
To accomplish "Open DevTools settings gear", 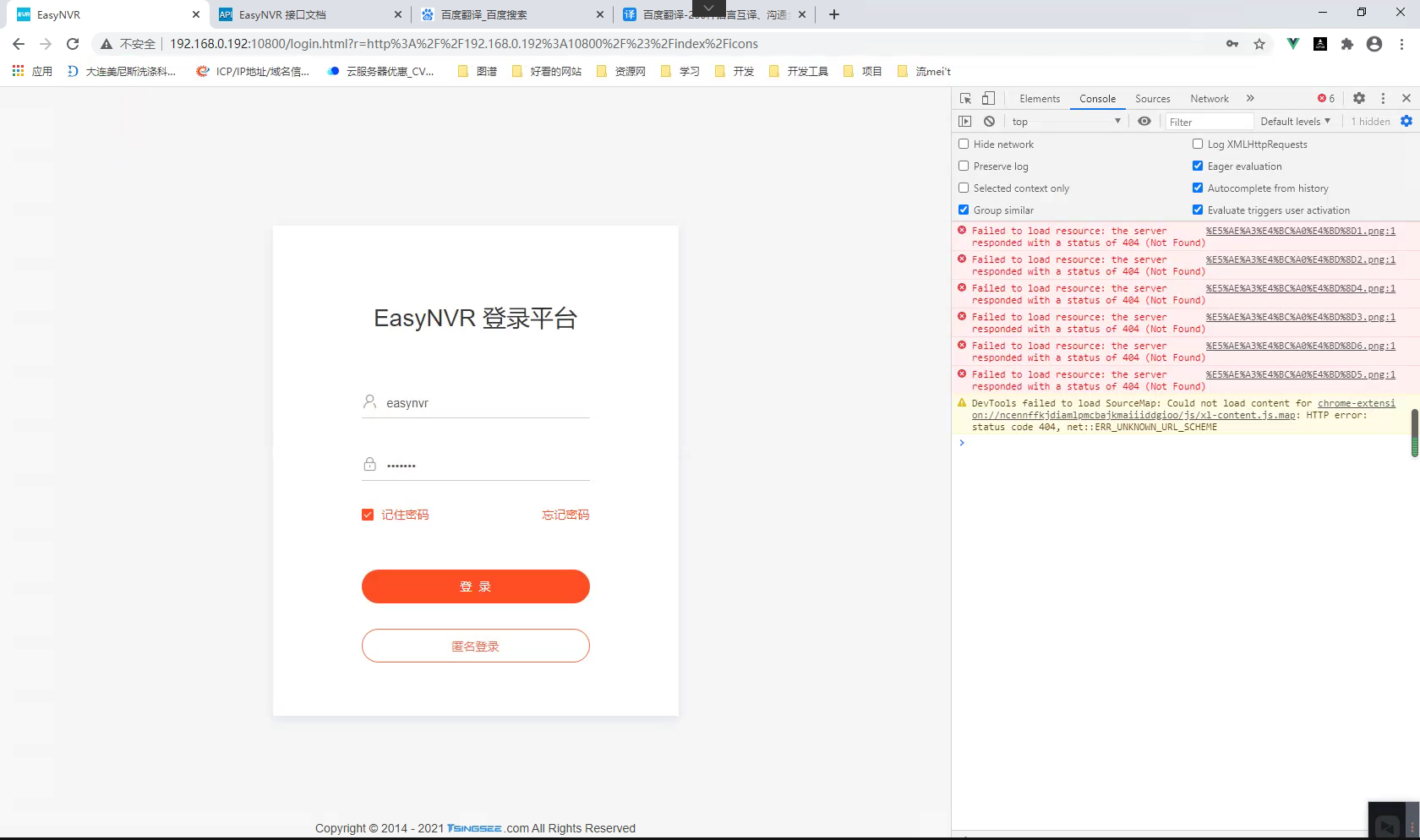I will coord(1359,98).
